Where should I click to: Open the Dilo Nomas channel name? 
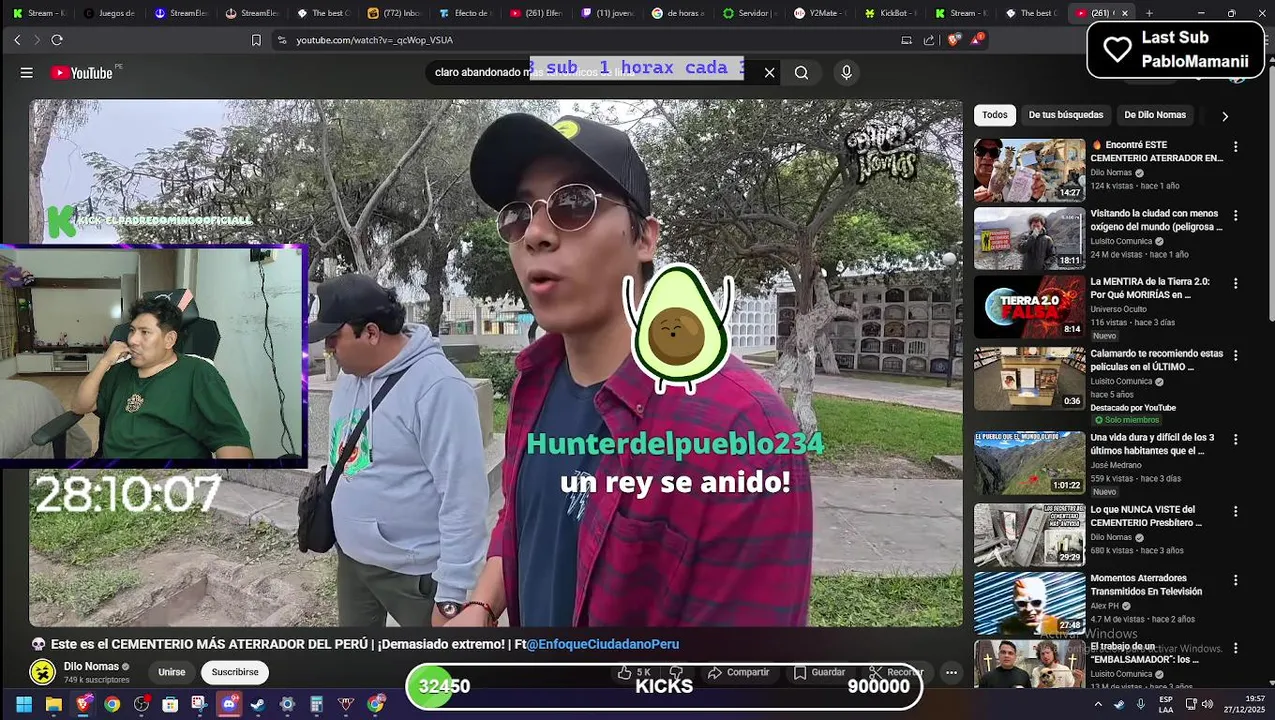(x=91, y=666)
